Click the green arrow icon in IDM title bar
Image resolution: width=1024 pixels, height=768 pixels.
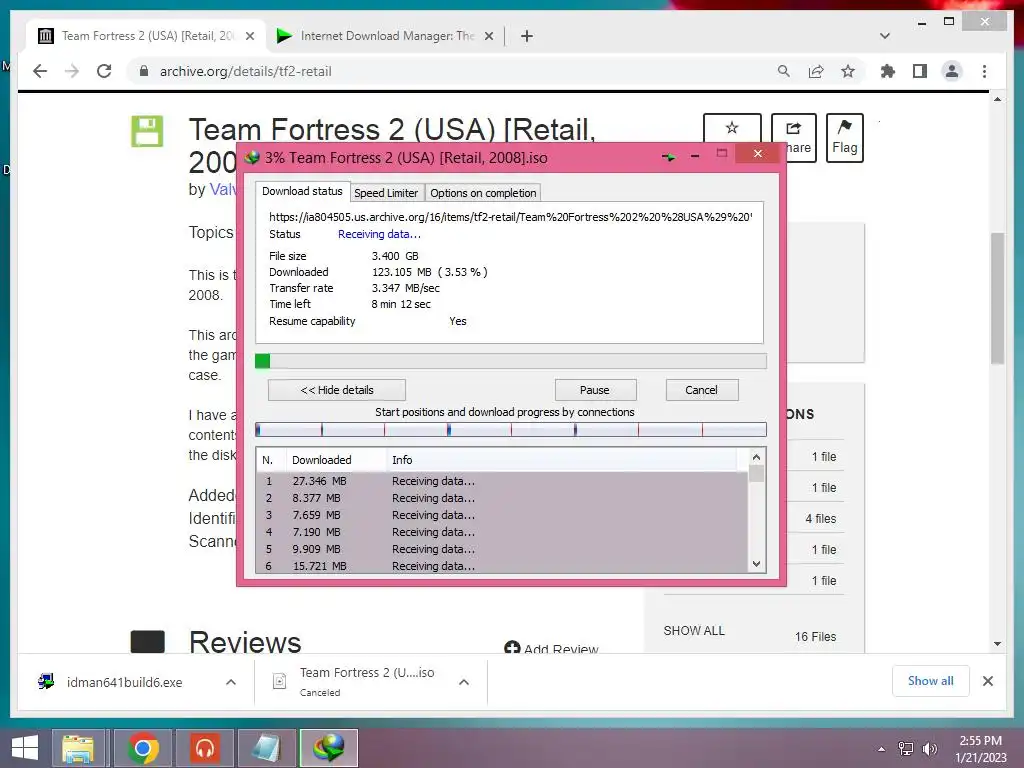(668, 157)
